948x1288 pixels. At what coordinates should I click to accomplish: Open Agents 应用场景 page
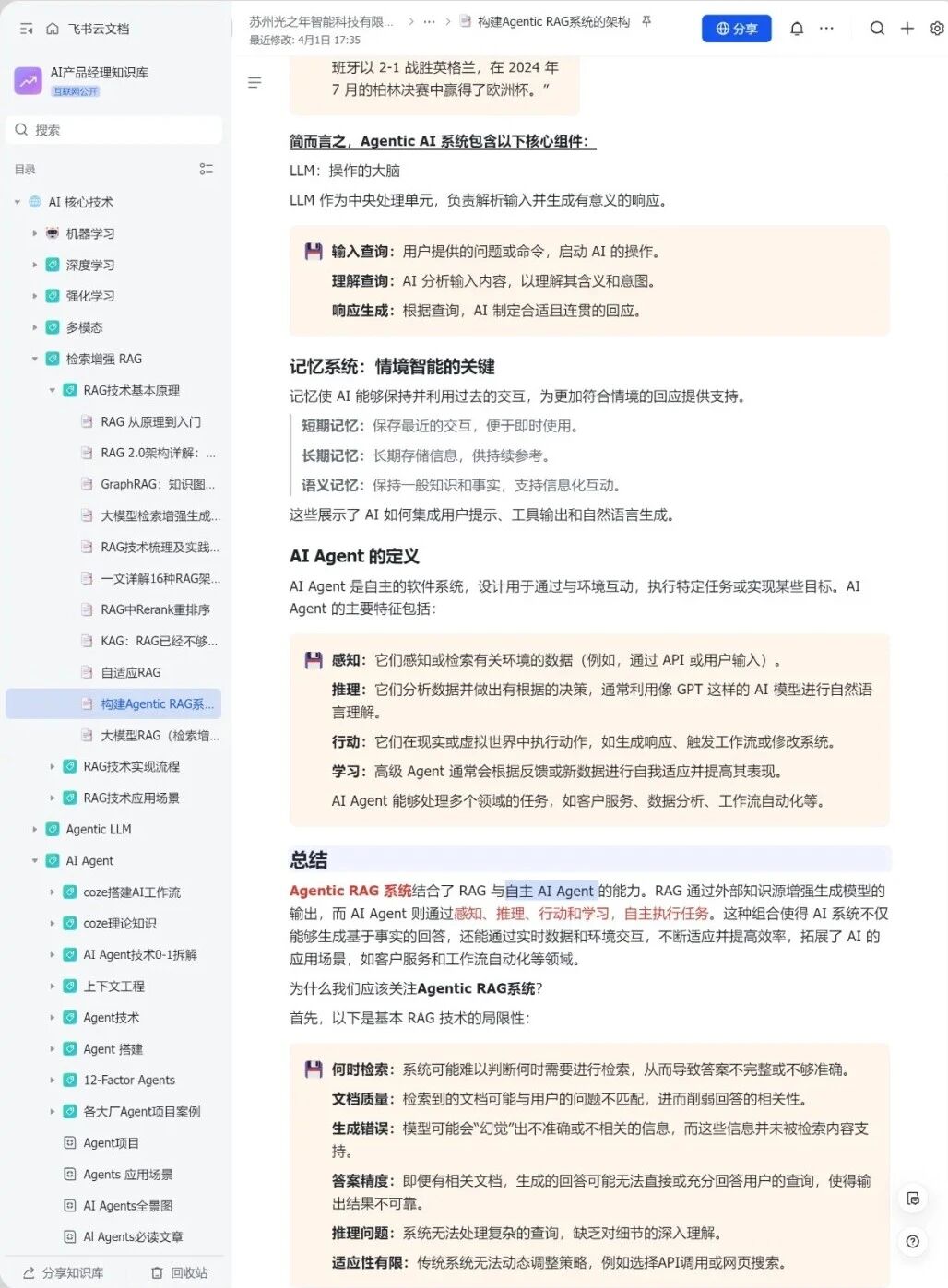[127, 1174]
